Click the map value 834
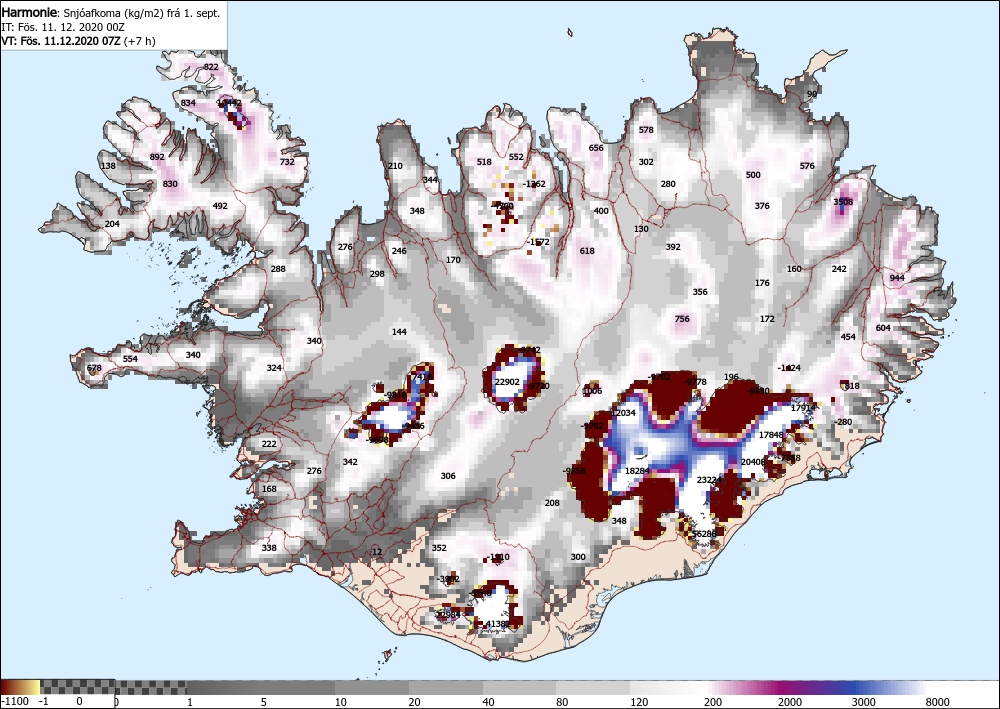This screenshot has height=709, width=1000. (x=188, y=103)
